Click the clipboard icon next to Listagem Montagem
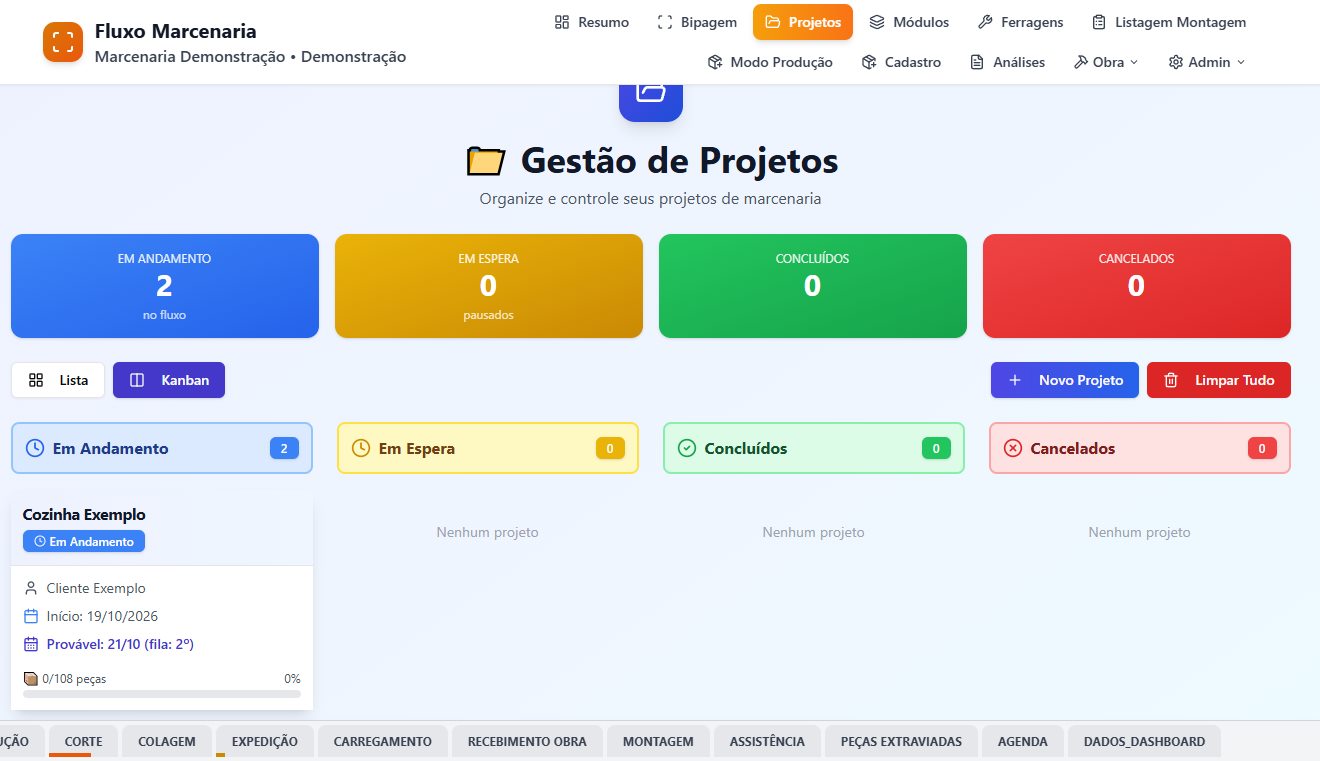The image size is (1320, 761). tap(1099, 22)
